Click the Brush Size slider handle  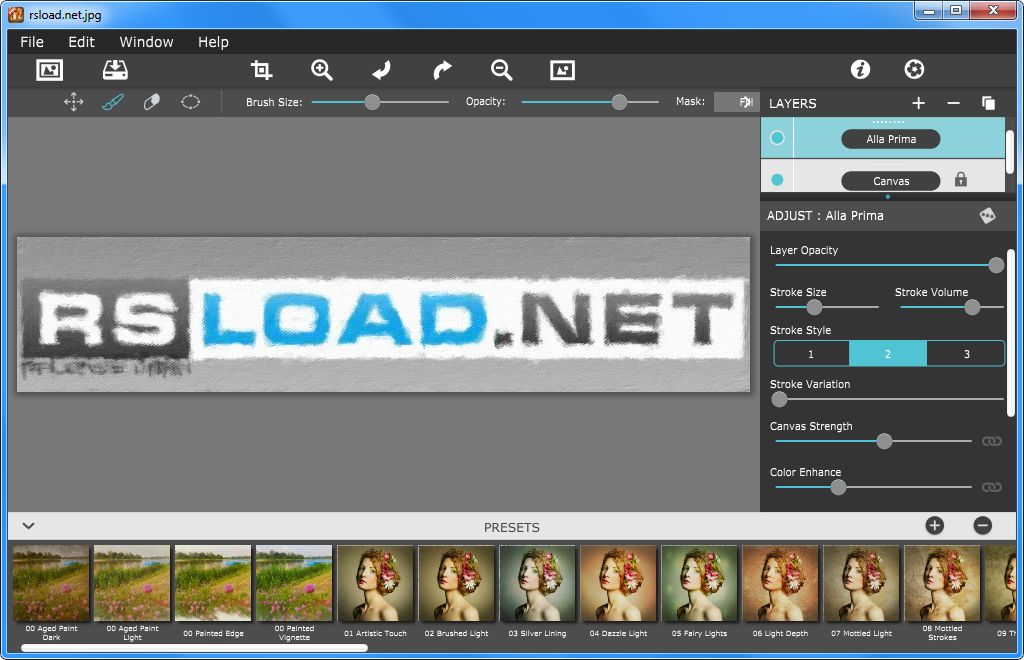point(372,102)
